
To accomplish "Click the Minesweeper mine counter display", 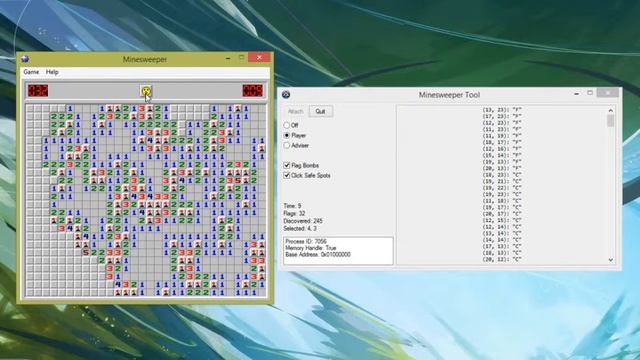I will click(x=38, y=91).
